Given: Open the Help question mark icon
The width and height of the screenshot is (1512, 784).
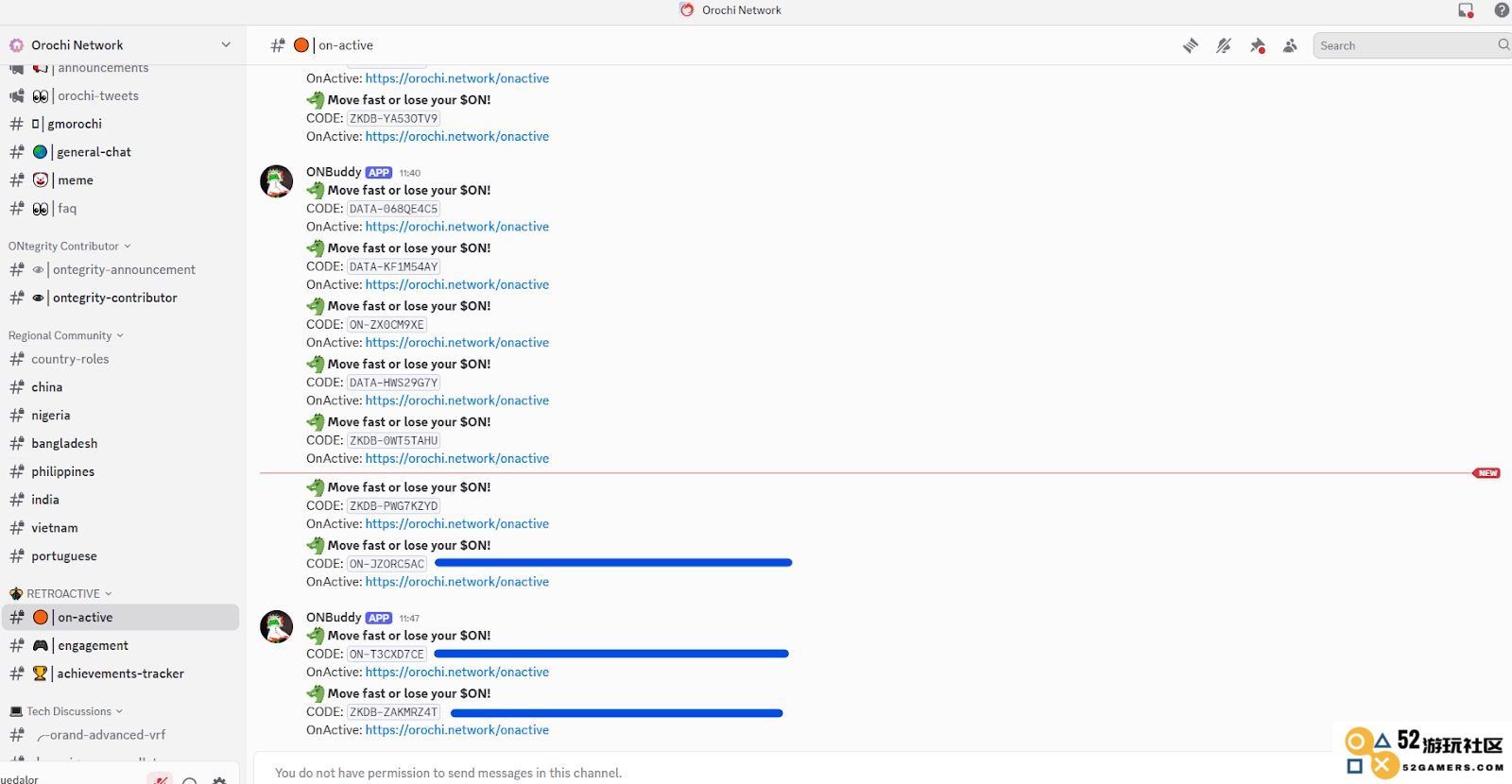Looking at the screenshot, I should 1502,10.
